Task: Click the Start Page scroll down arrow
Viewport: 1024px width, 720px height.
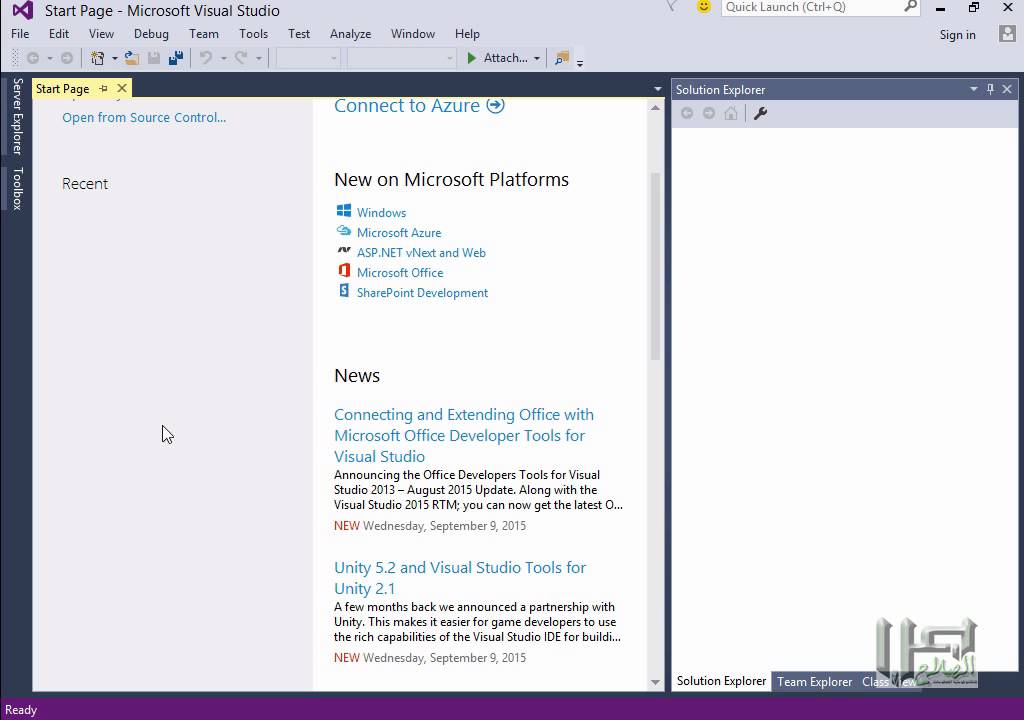Action: point(655,683)
